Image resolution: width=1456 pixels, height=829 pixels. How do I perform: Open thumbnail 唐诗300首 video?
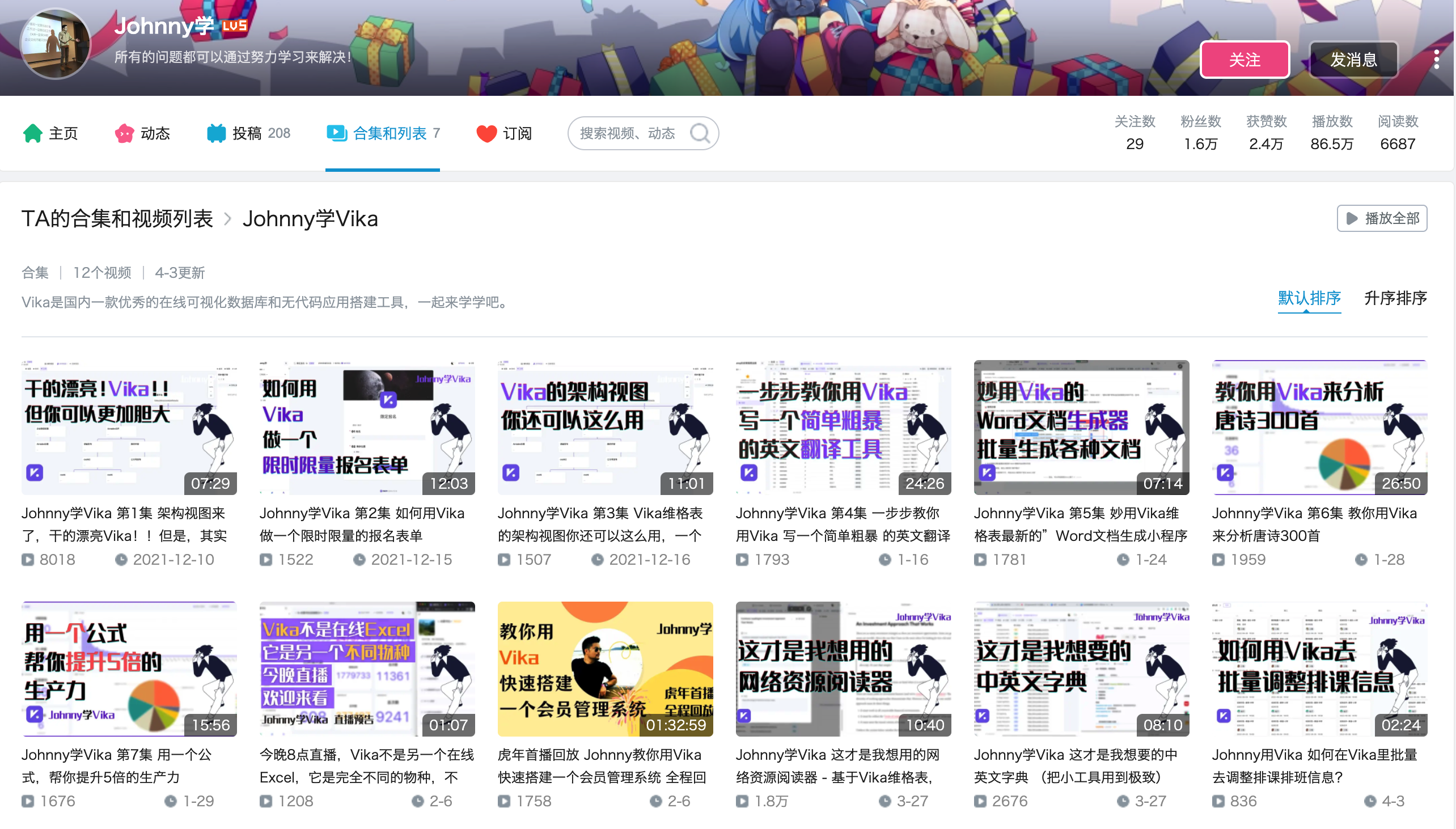[x=1319, y=428]
